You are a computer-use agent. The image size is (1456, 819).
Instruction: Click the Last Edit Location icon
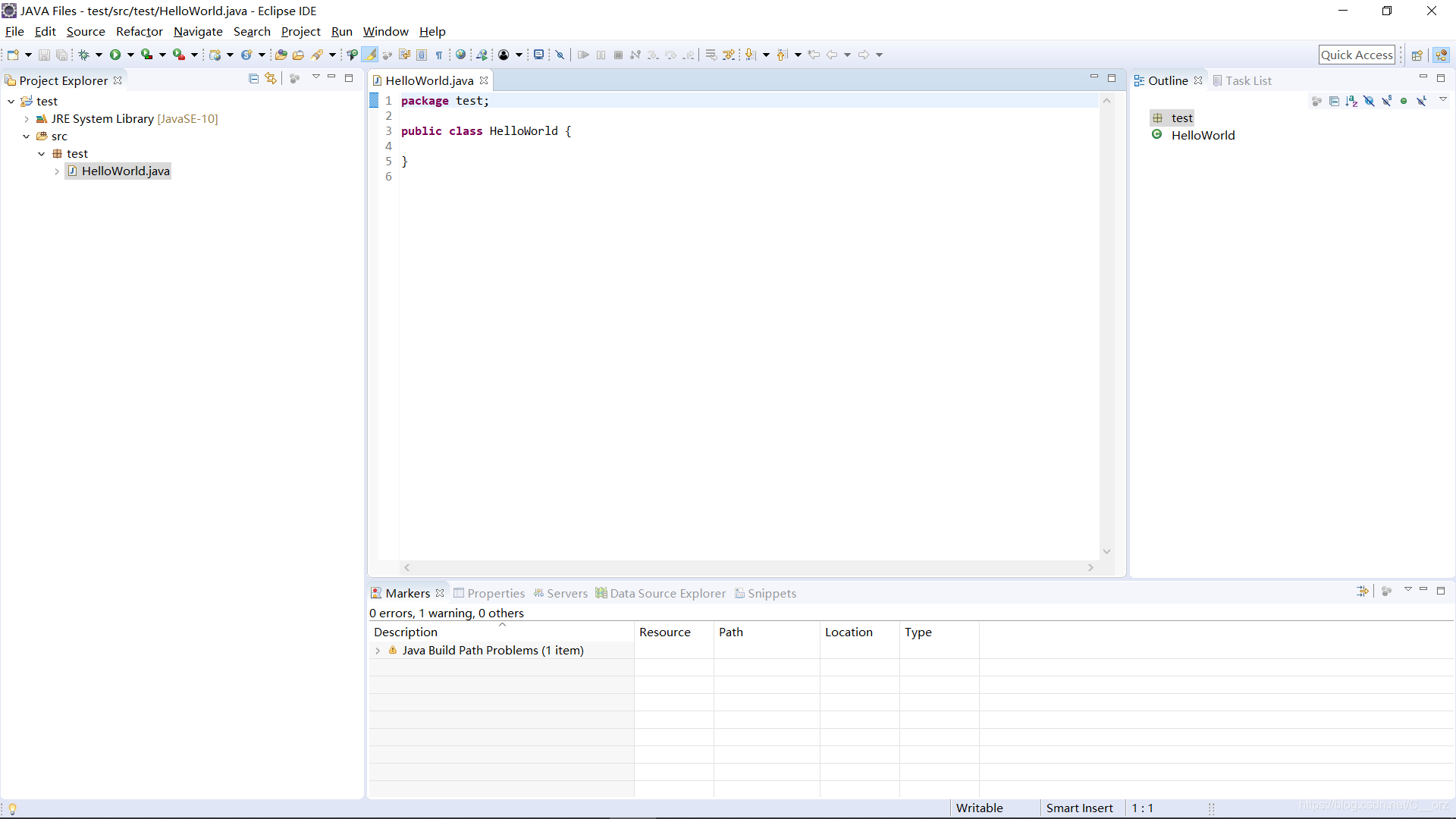pyautogui.click(x=814, y=55)
